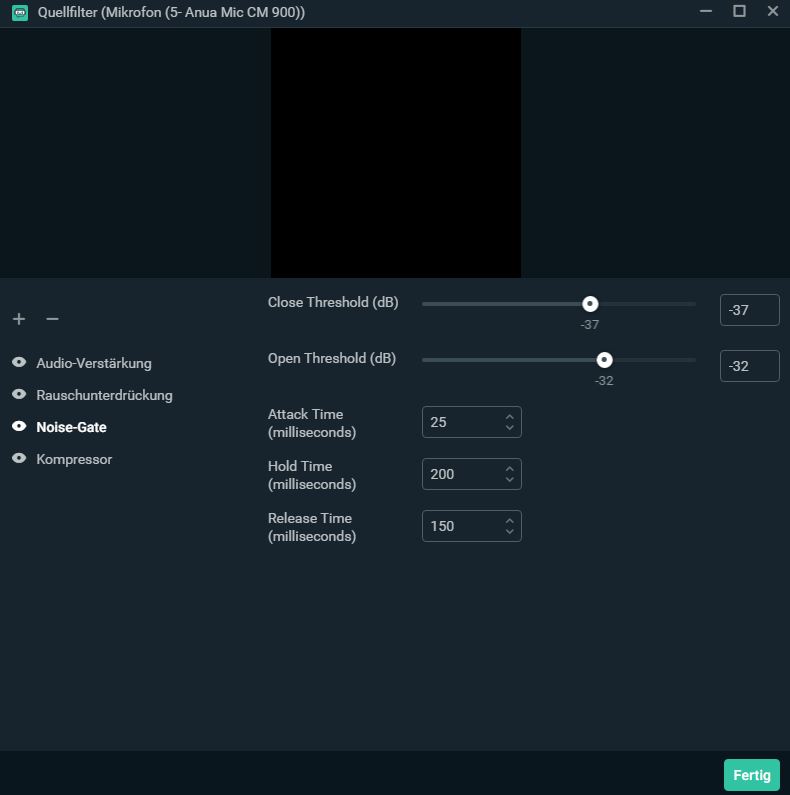Viewport: 790px width, 795px height.
Task: Decrease Attack Time with down arrow
Action: (509, 428)
